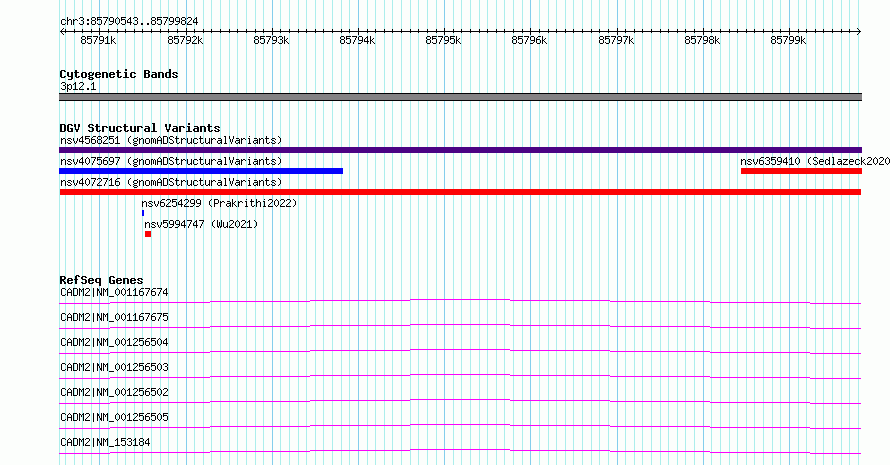Click the right arrow of the ruler
This screenshot has height=465, width=890.
(x=859, y=32)
